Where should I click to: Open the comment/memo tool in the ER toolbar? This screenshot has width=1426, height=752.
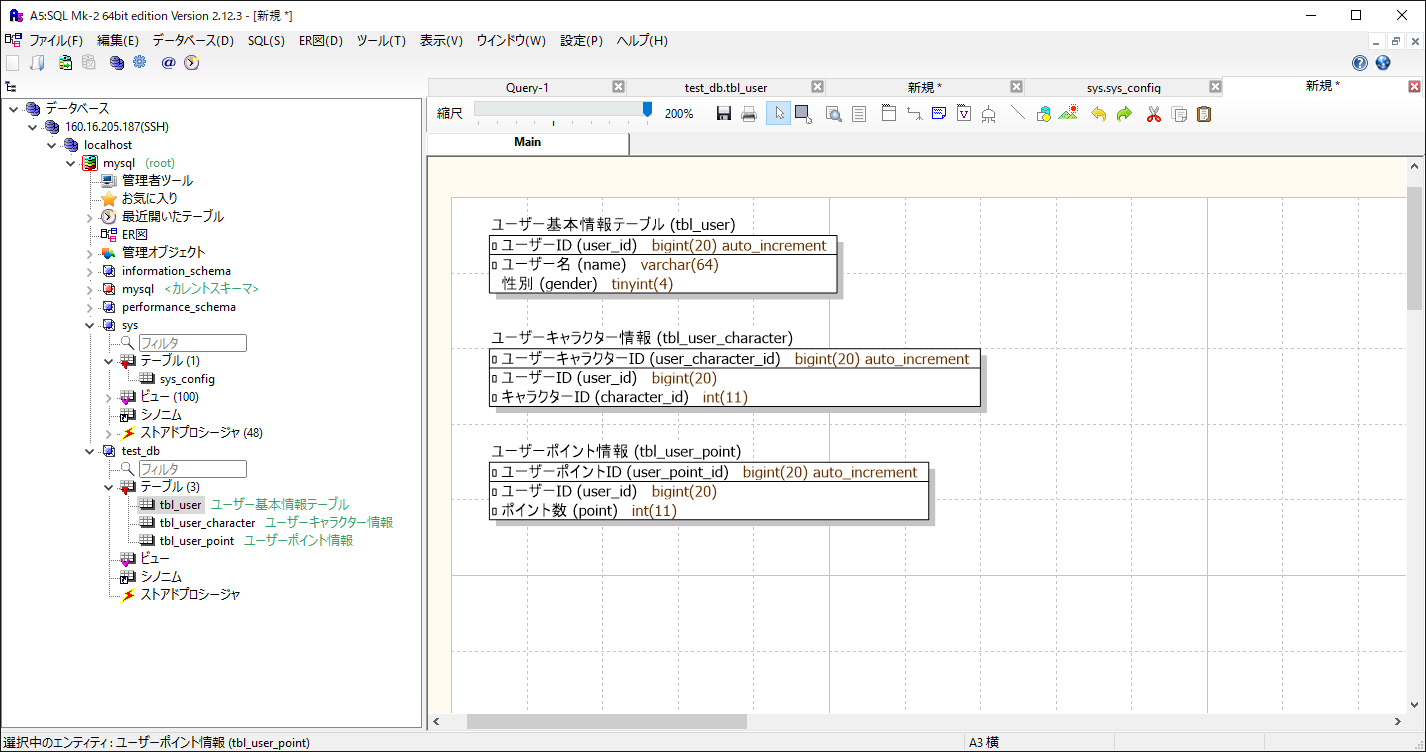938,113
